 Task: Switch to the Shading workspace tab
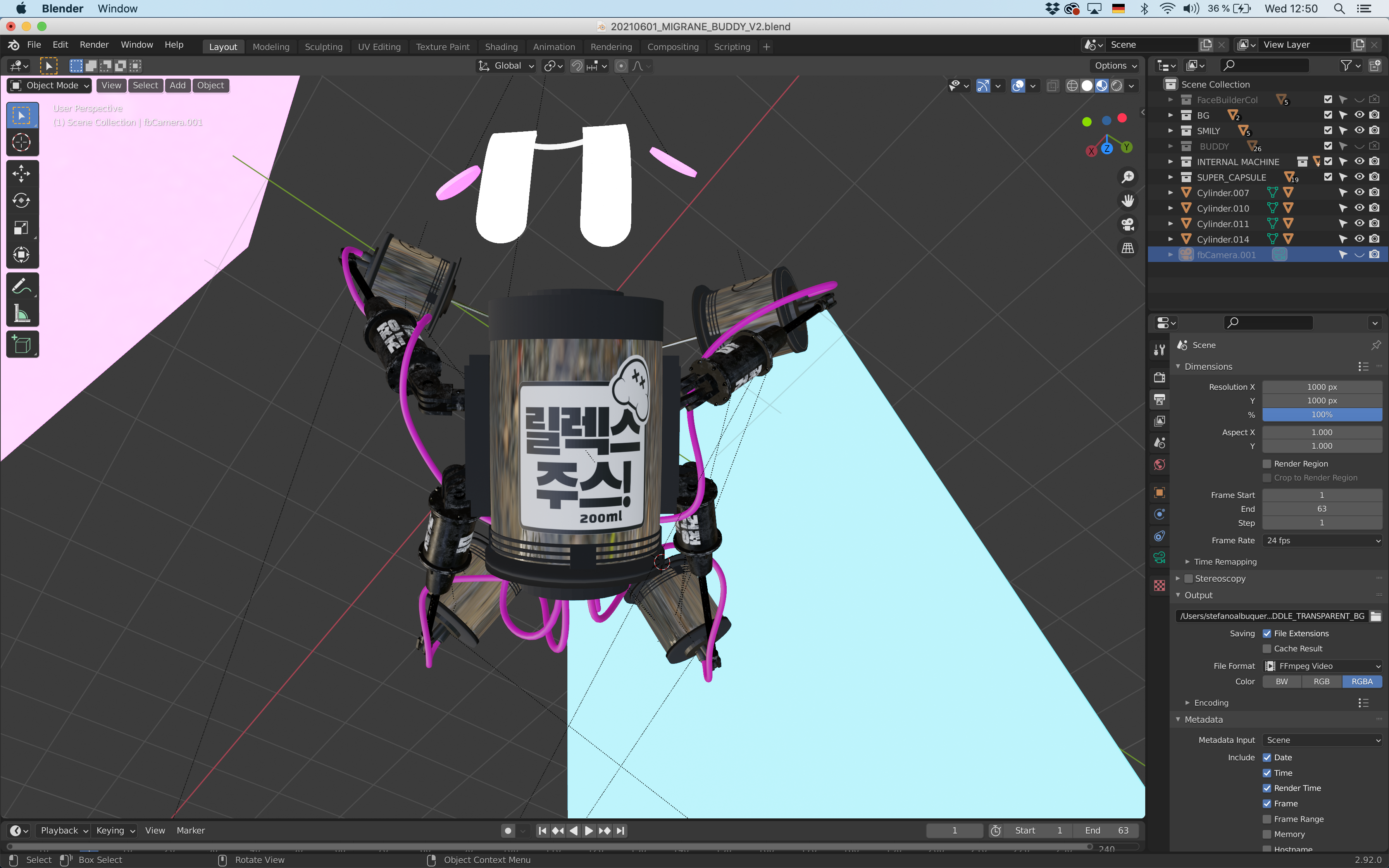click(x=500, y=47)
